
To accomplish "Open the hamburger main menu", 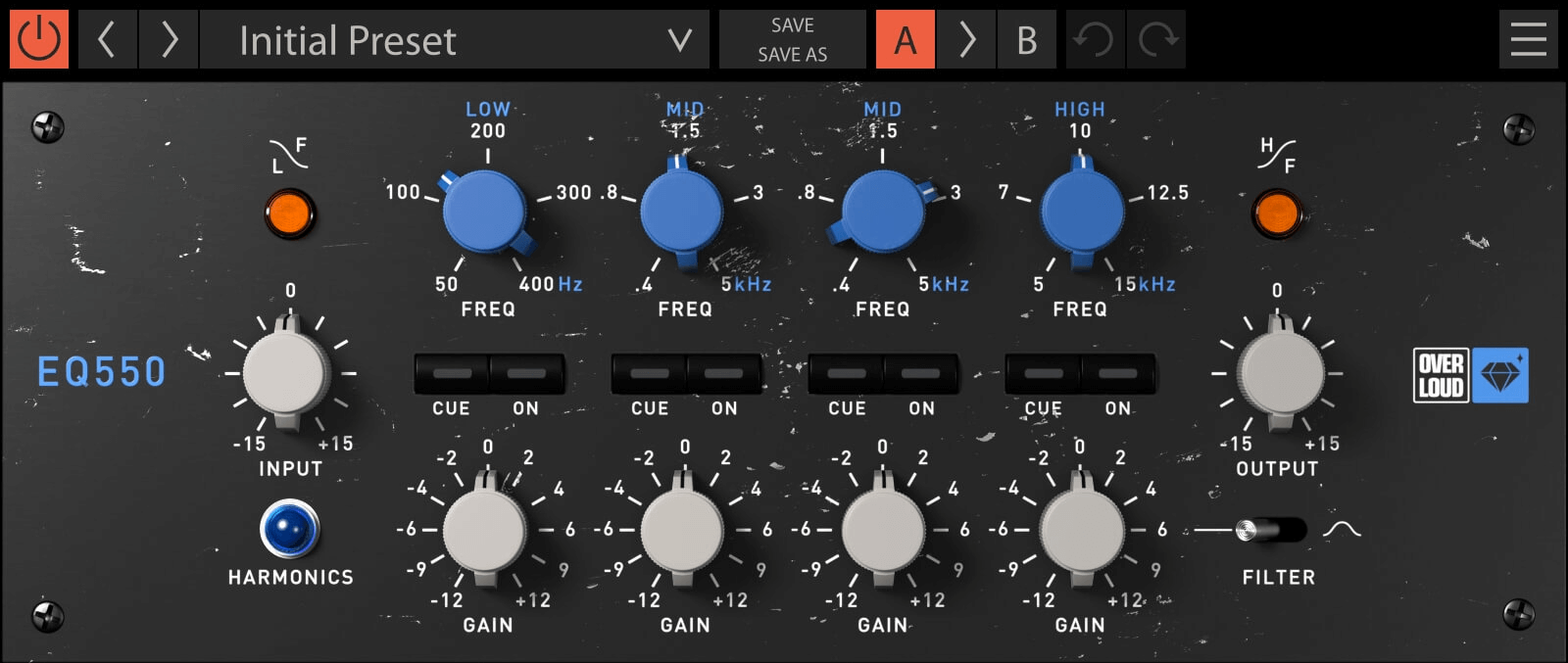I will (x=1528, y=40).
